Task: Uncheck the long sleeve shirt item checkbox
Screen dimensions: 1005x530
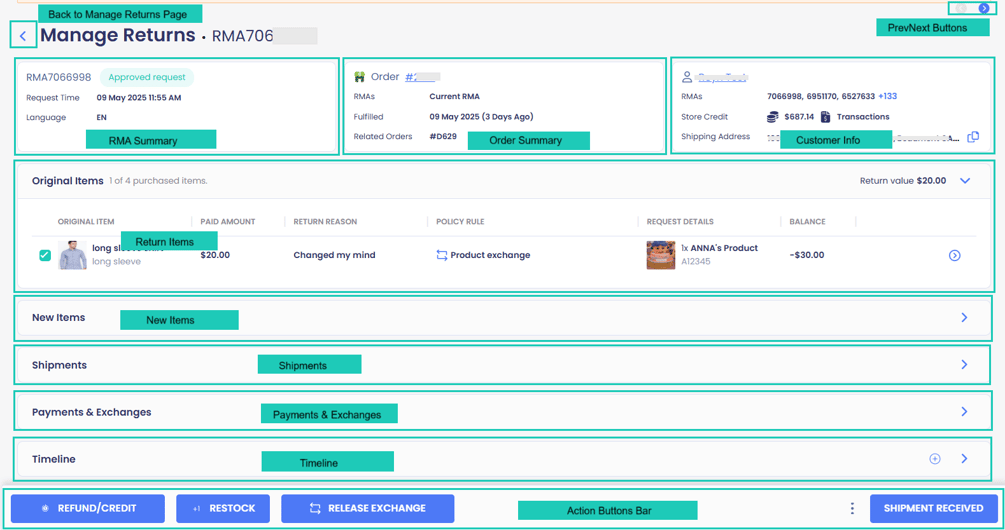Action: [45, 255]
